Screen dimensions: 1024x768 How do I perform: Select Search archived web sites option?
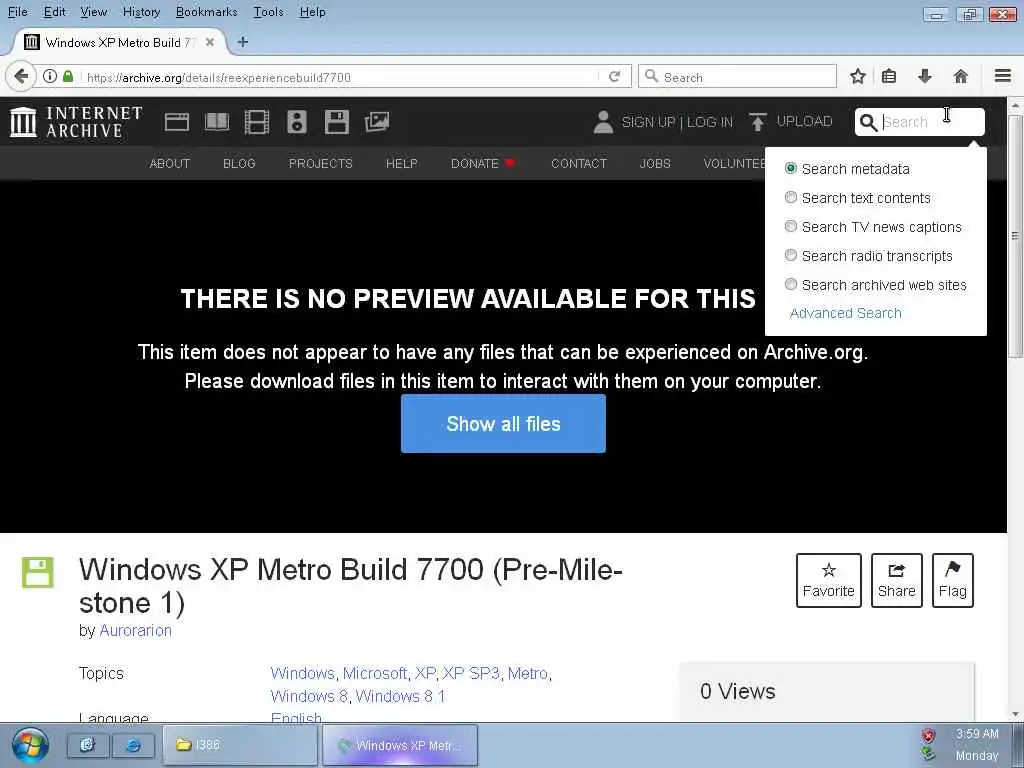point(791,284)
